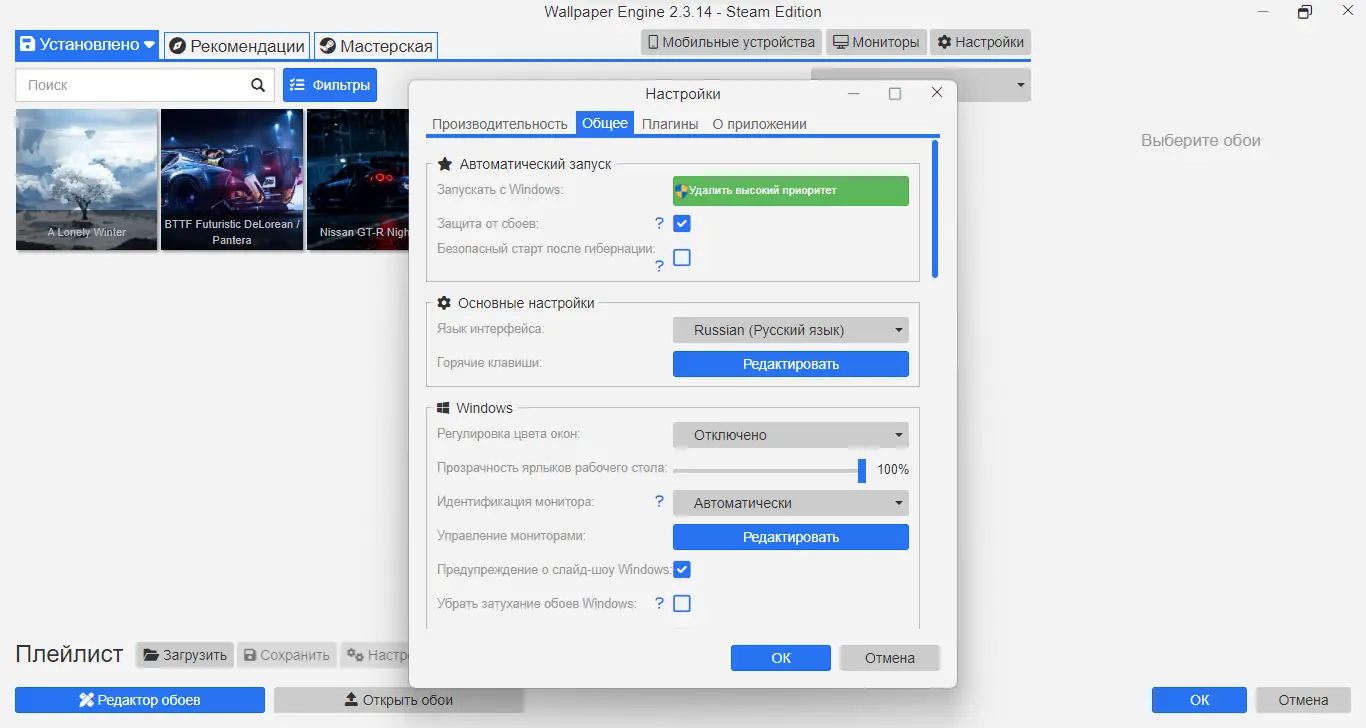Click the Прозрачность ярлыков slider
Viewport: 1366px width, 728px height.
tap(768, 469)
